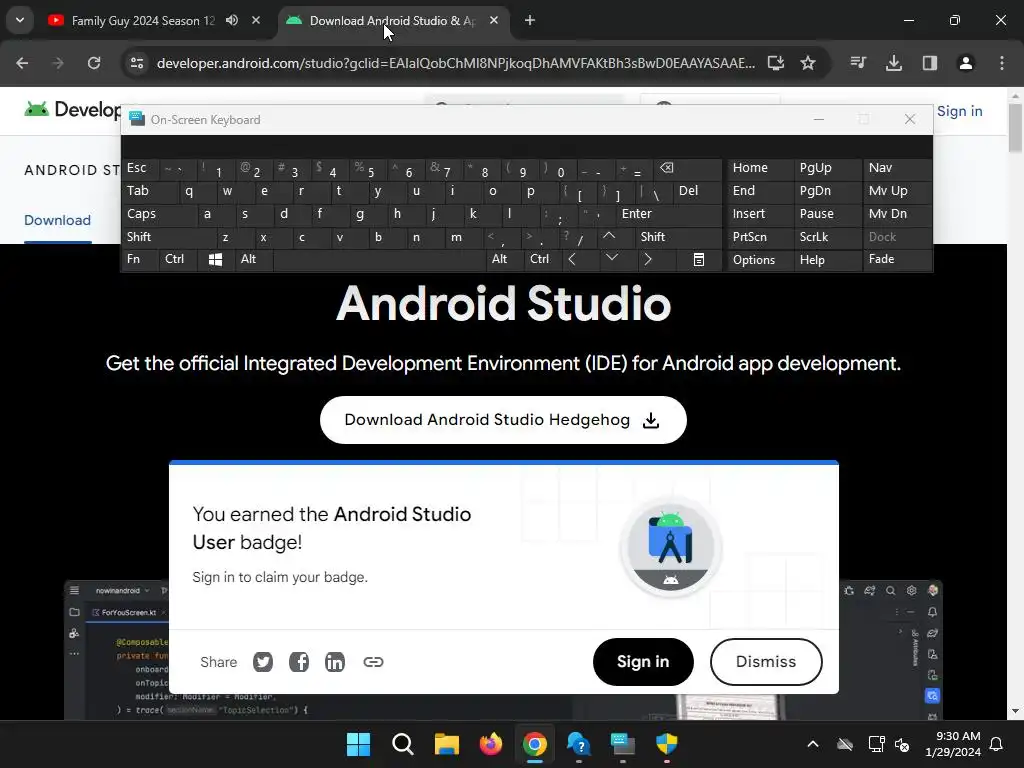Click the Fade key on On-Screen Keyboard
Viewport: 1024px width, 768px height.
pyautogui.click(x=897, y=259)
